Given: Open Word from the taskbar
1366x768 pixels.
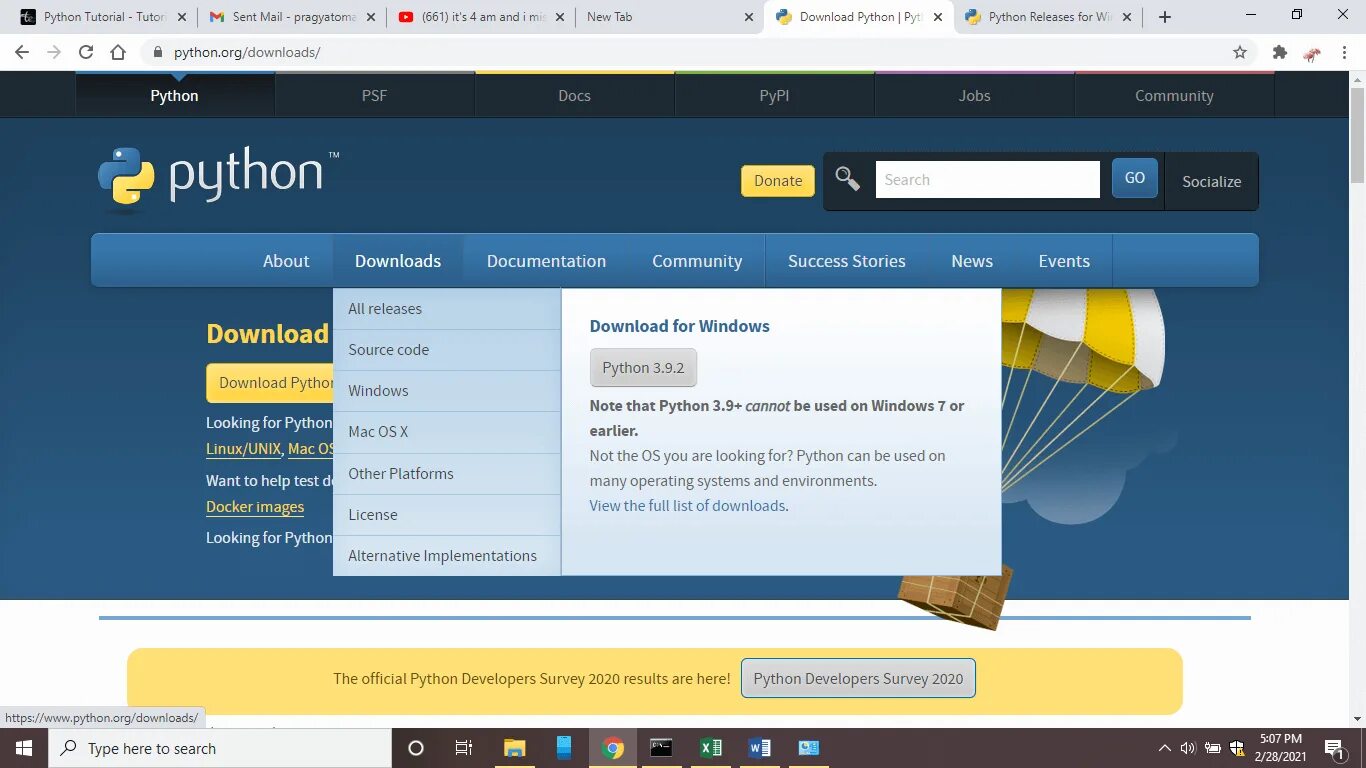Looking at the screenshot, I should (760, 748).
